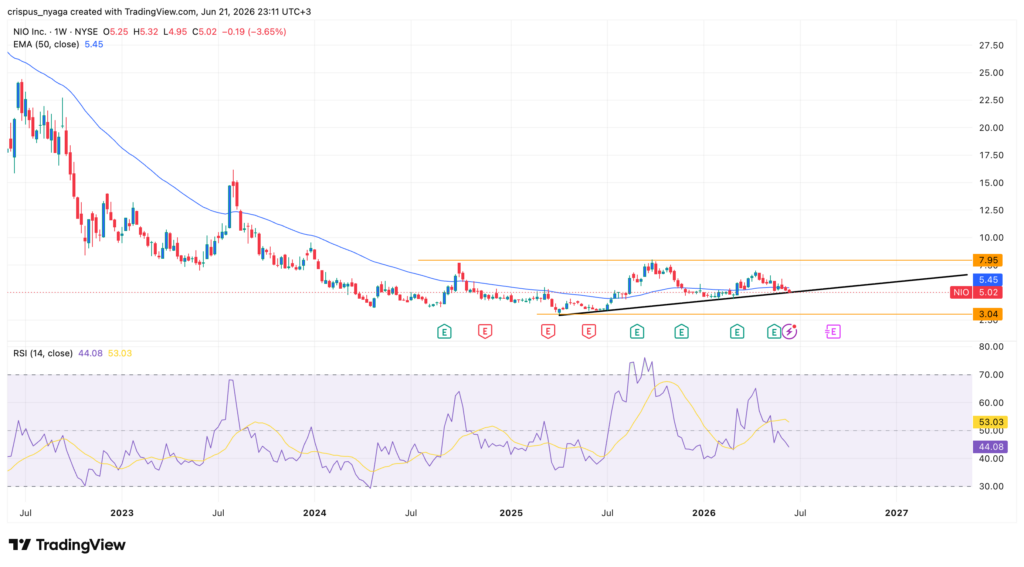Click the orange 3.04 price label
Image resolution: width=1024 pixels, height=567 pixels.
989,314
